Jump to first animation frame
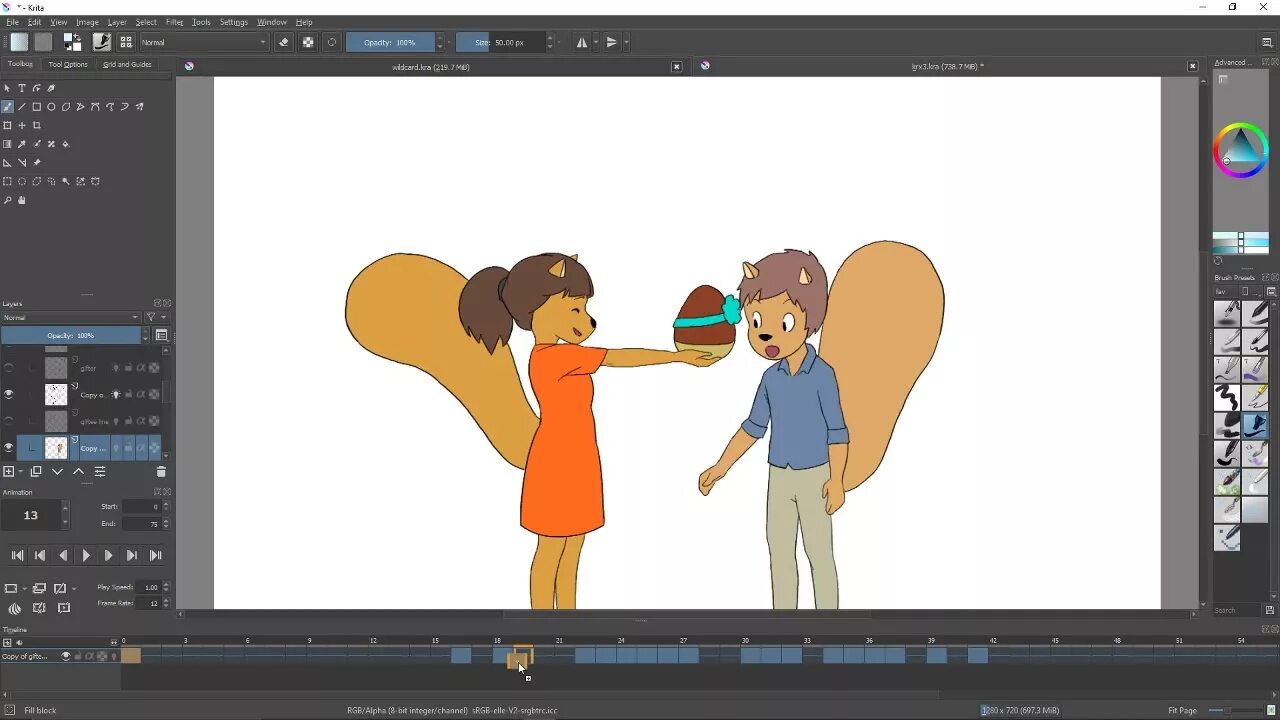 pos(17,556)
